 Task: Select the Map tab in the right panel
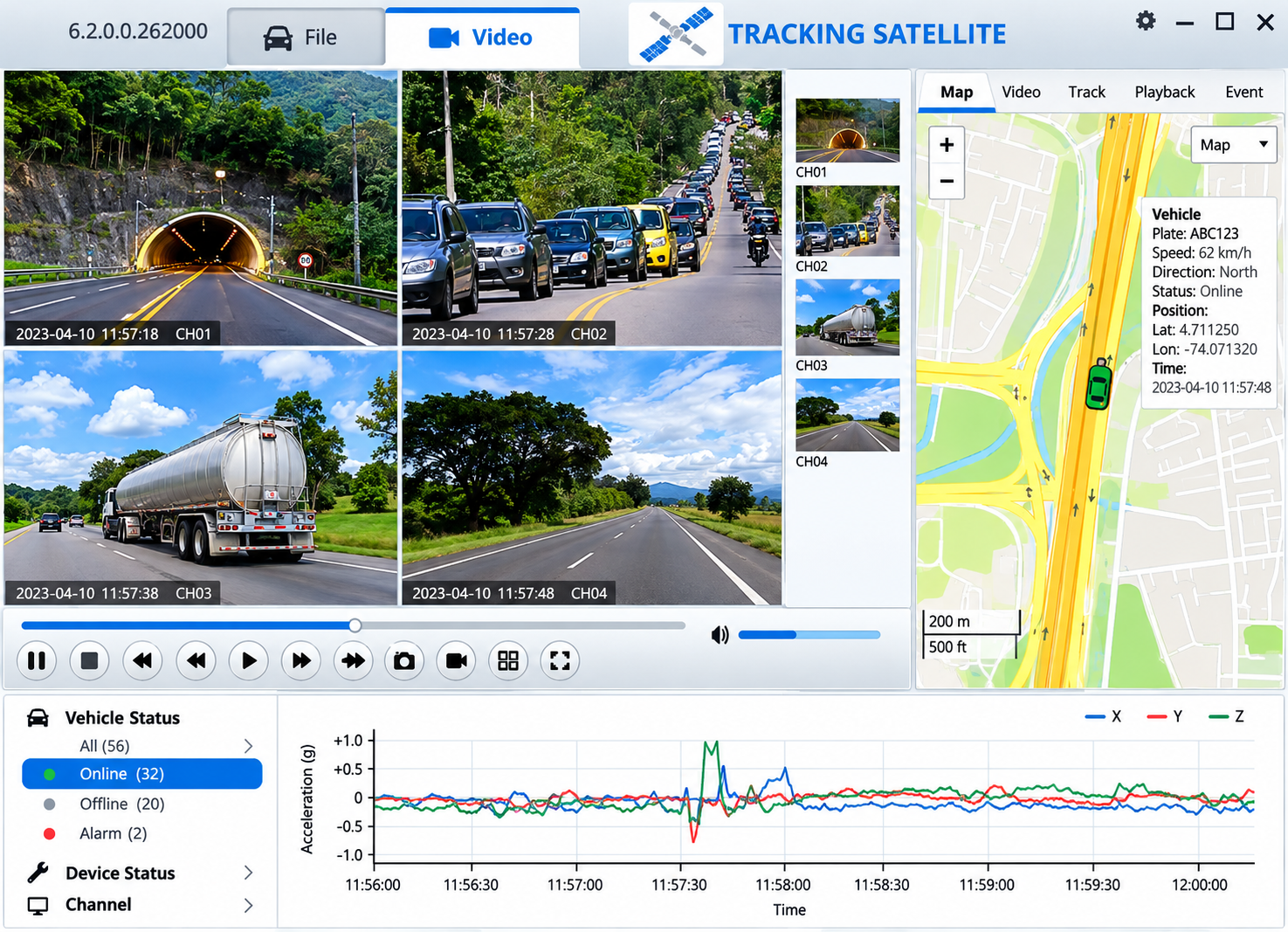tap(956, 92)
